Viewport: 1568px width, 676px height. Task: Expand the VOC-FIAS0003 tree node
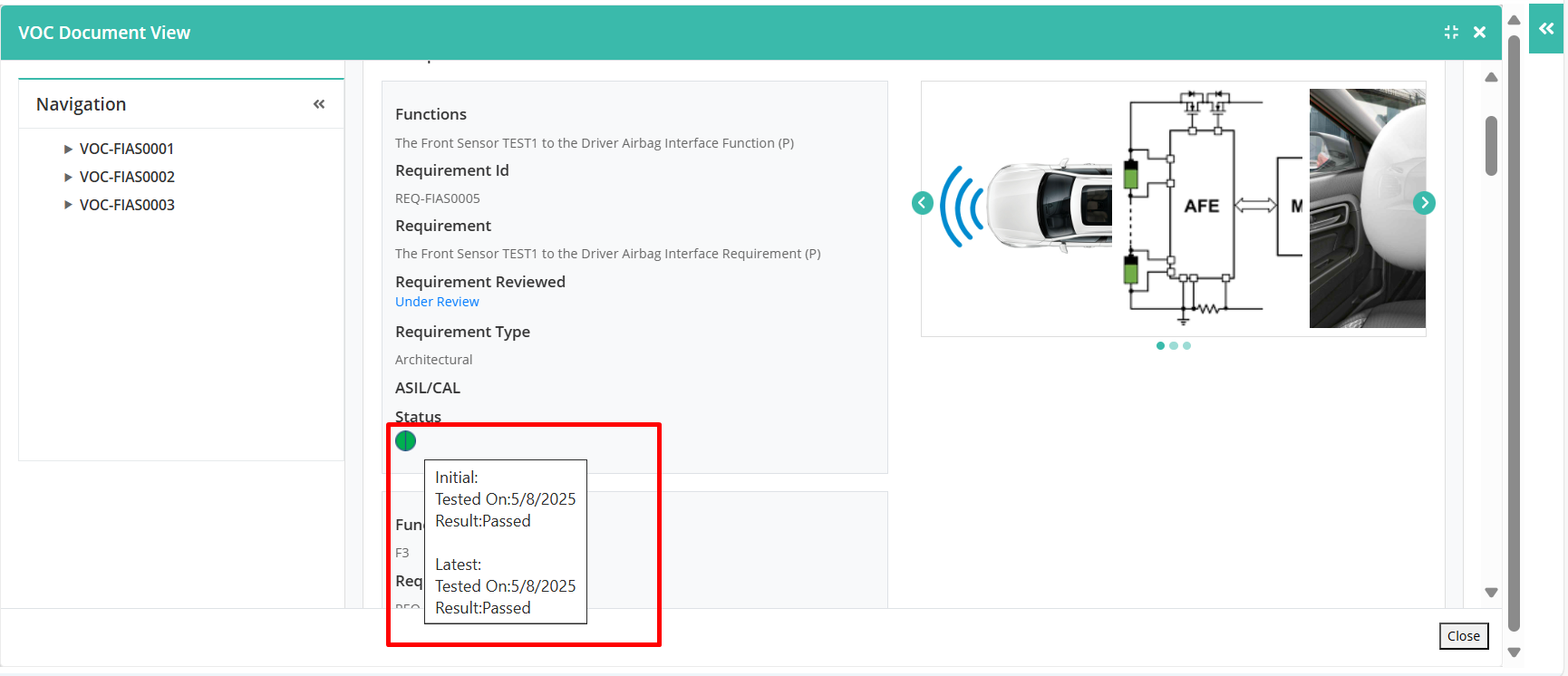tap(68, 205)
